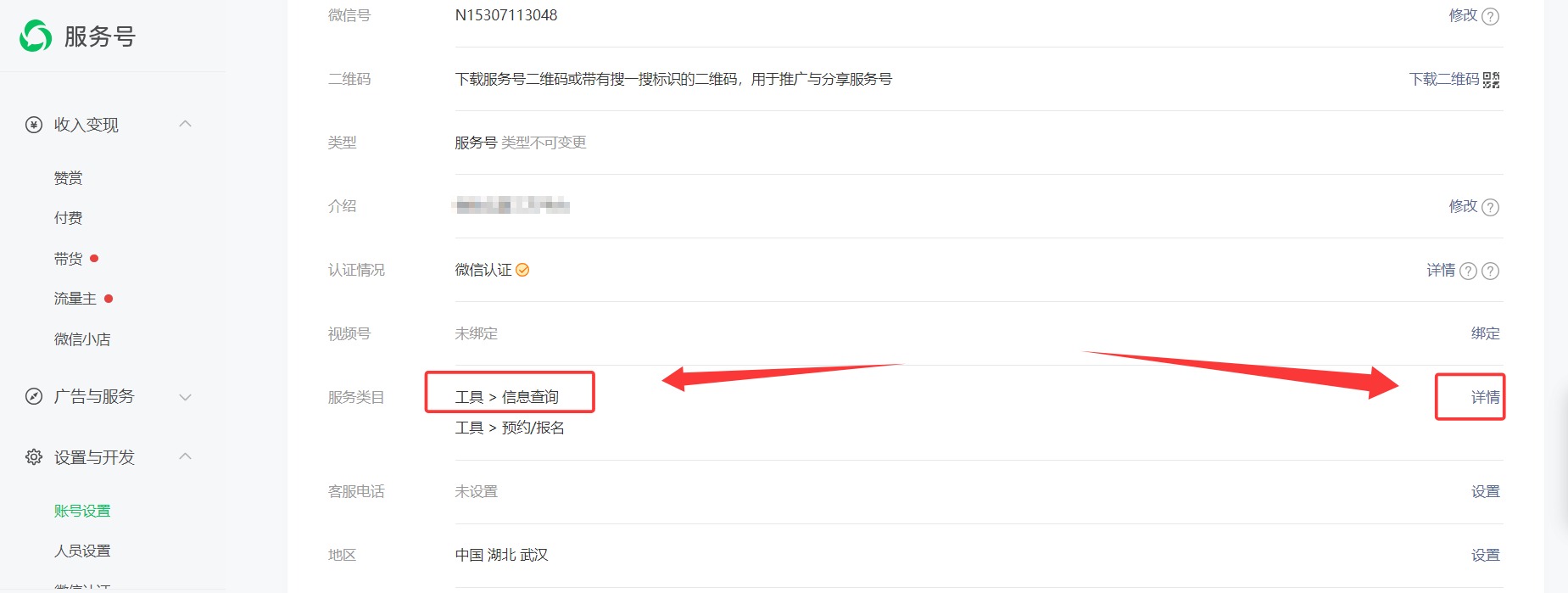1568x593 pixels.
Task: Click 下载二维码 link
Action: pos(1444,79)
